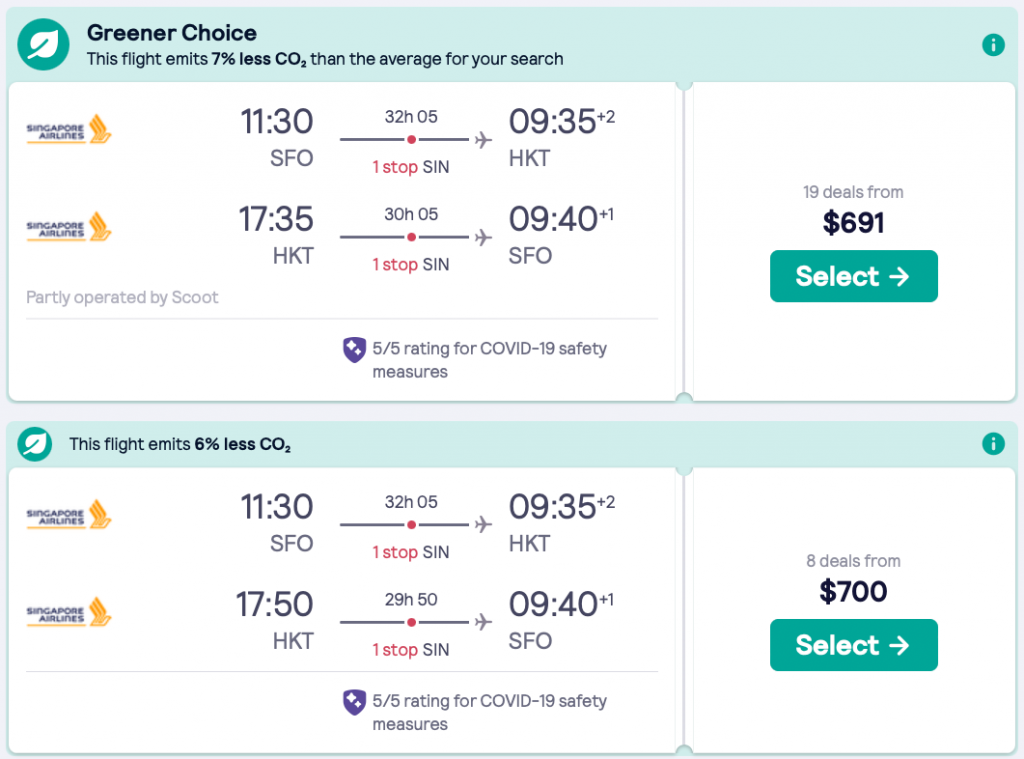Click Singapore Airlines logo on 17:35 return flight
1024x759 pixels.
(69, 227)
